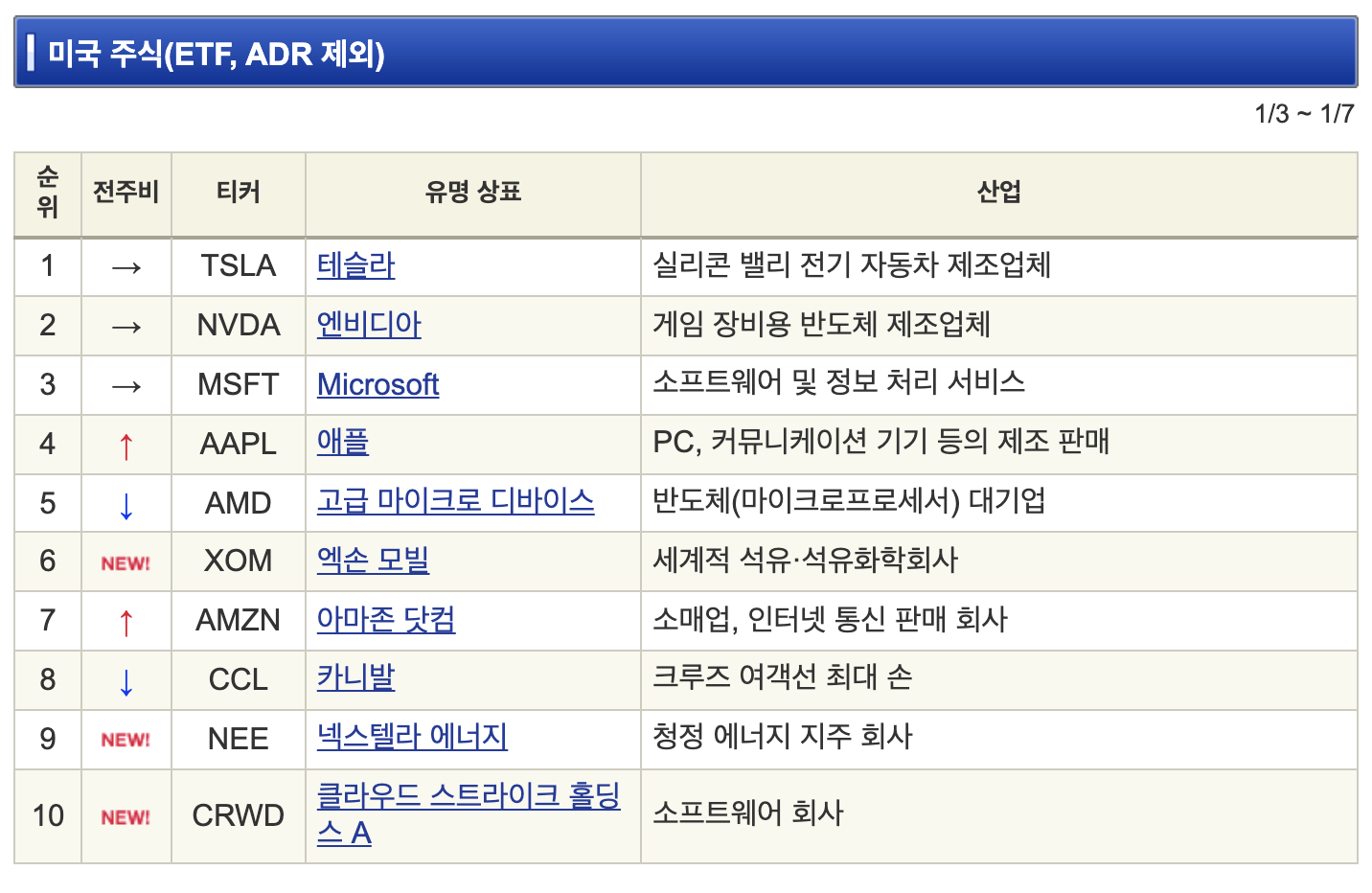Click the red up arrow in AAPL row
1372x893 pixels.
coord(126,446)
